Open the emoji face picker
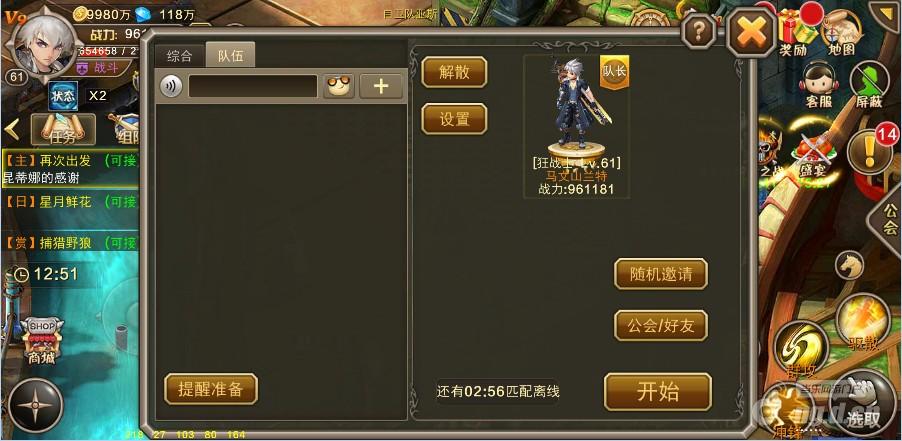Screen dimensions: 902x441 pyautogui.click(x=338, y=86)
